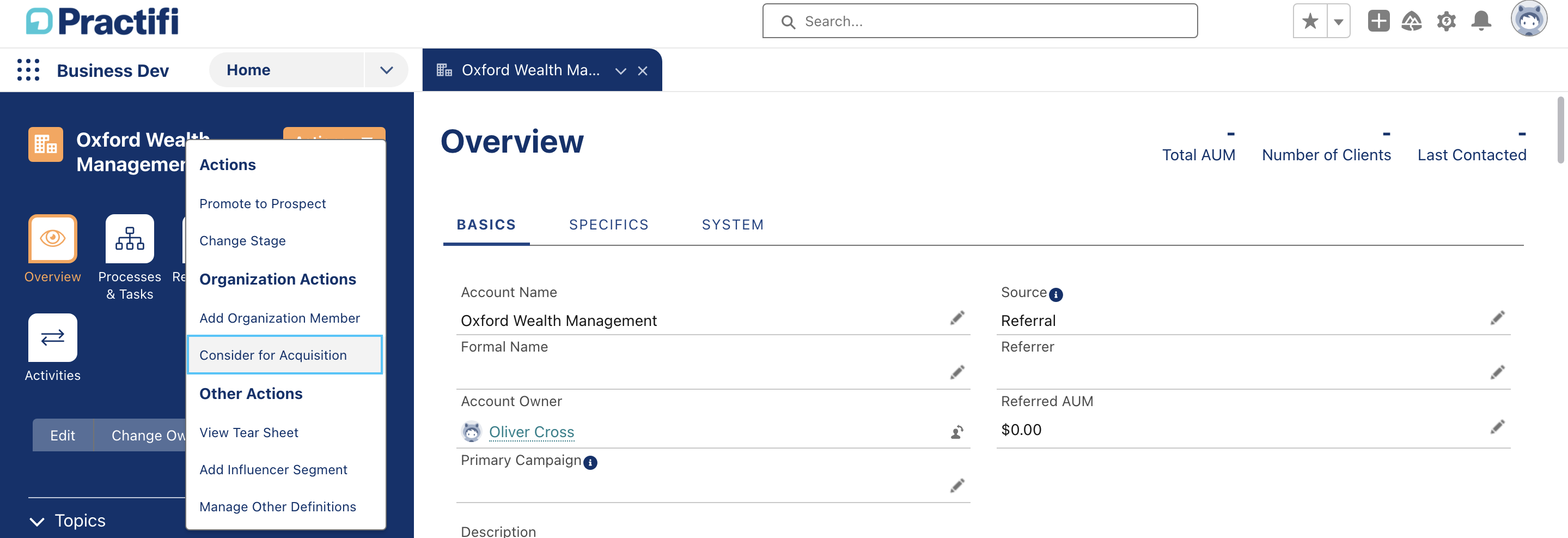Click the global actions plus icon
Image resolution: width=1568 pixels, height=538 pixels.
click(x=1378, y=21)
